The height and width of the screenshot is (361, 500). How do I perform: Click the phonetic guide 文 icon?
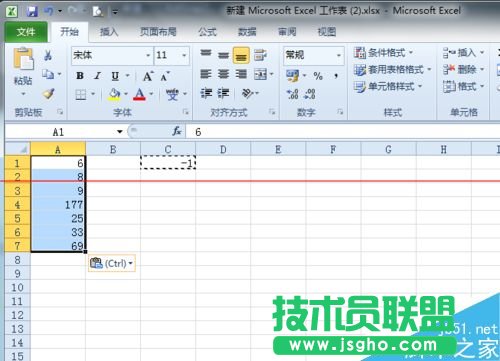[x=172, y=95]
